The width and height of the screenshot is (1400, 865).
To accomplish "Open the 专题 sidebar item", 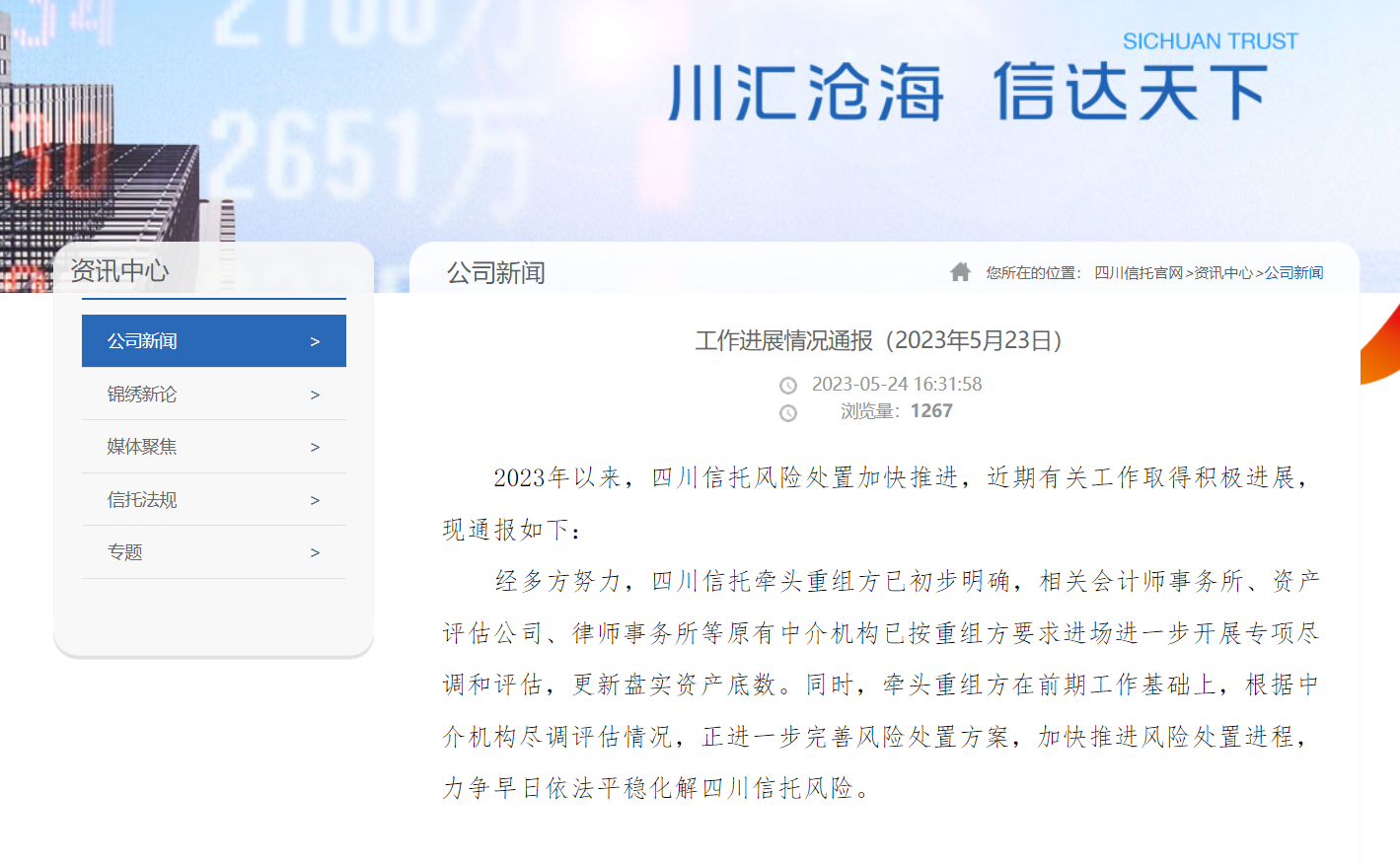I will click(x=125, y=552).
